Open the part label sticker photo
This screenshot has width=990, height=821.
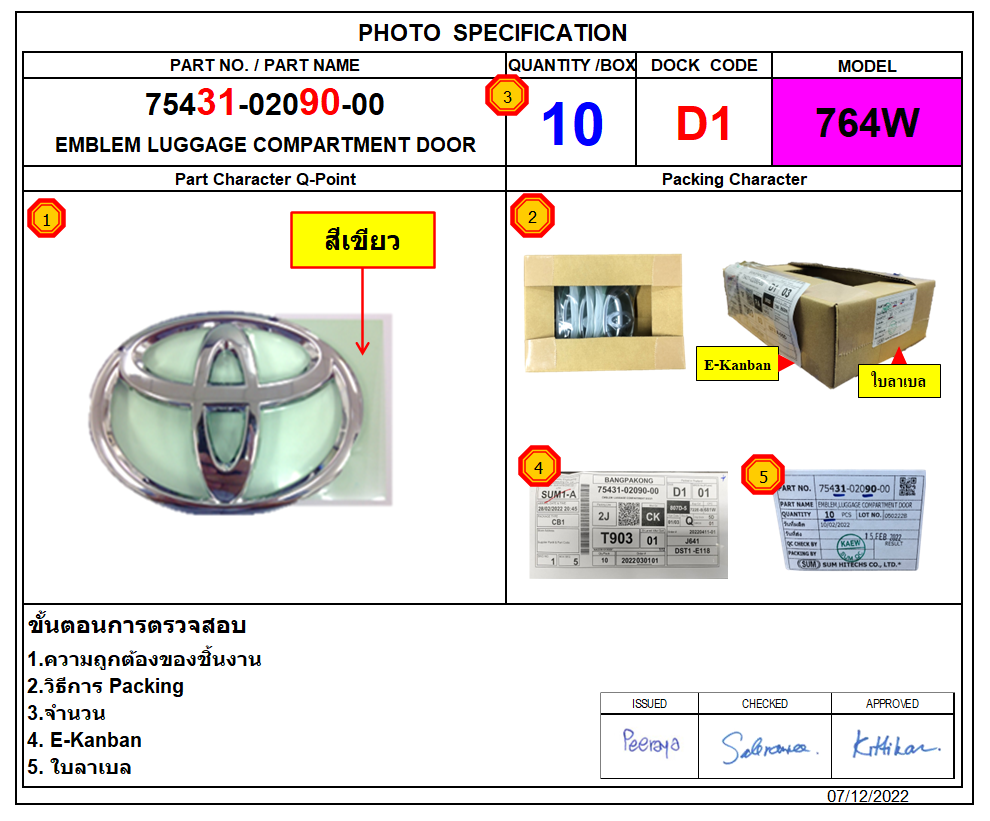(851, 520)
